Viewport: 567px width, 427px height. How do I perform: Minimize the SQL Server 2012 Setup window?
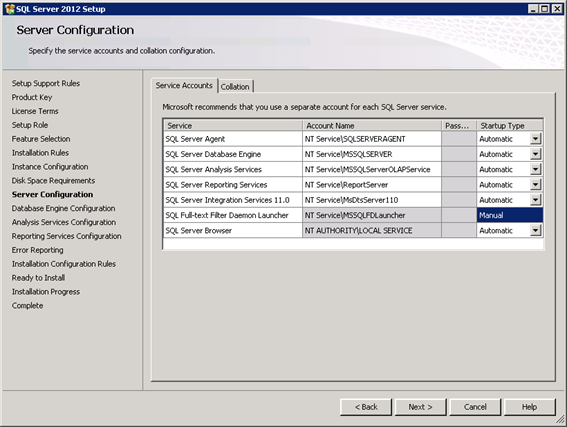533,9
